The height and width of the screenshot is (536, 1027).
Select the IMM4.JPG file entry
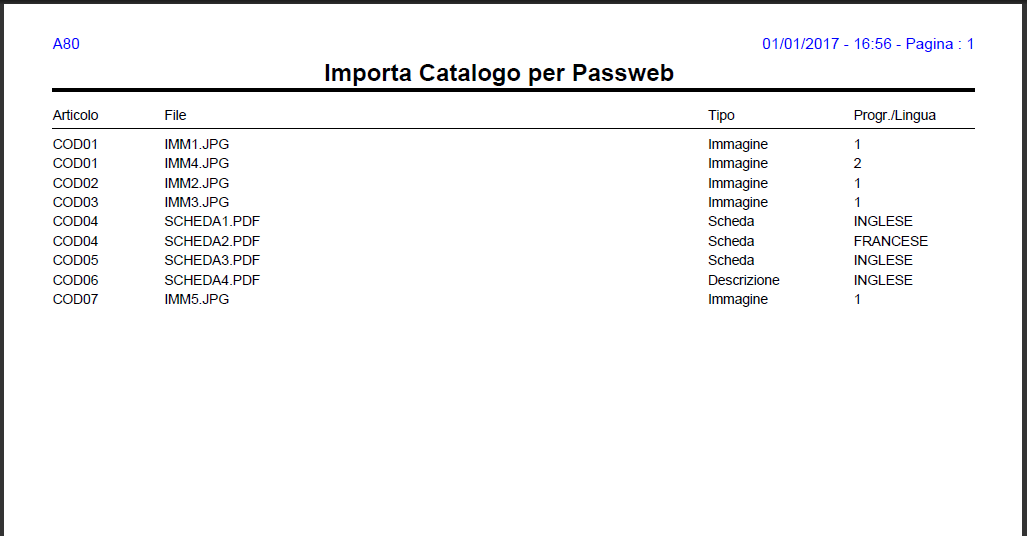pyautogui.click(x=197, y=163)
